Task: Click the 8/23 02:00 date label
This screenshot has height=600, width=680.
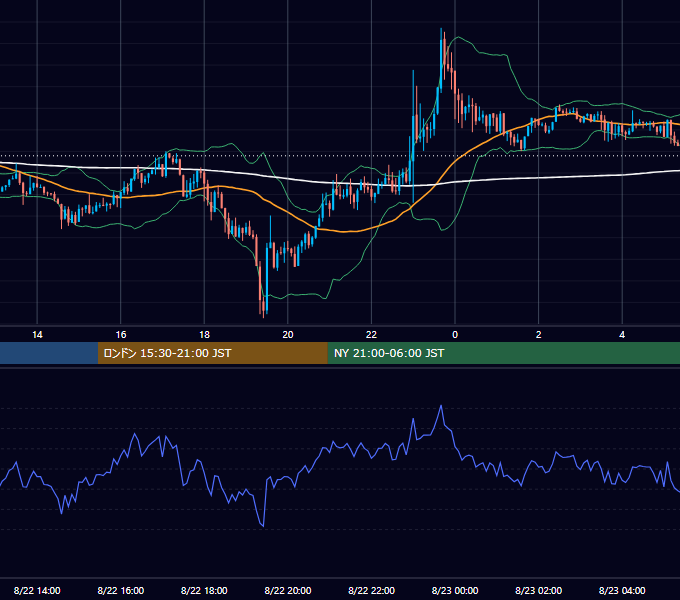Action: tap(539, 590)
